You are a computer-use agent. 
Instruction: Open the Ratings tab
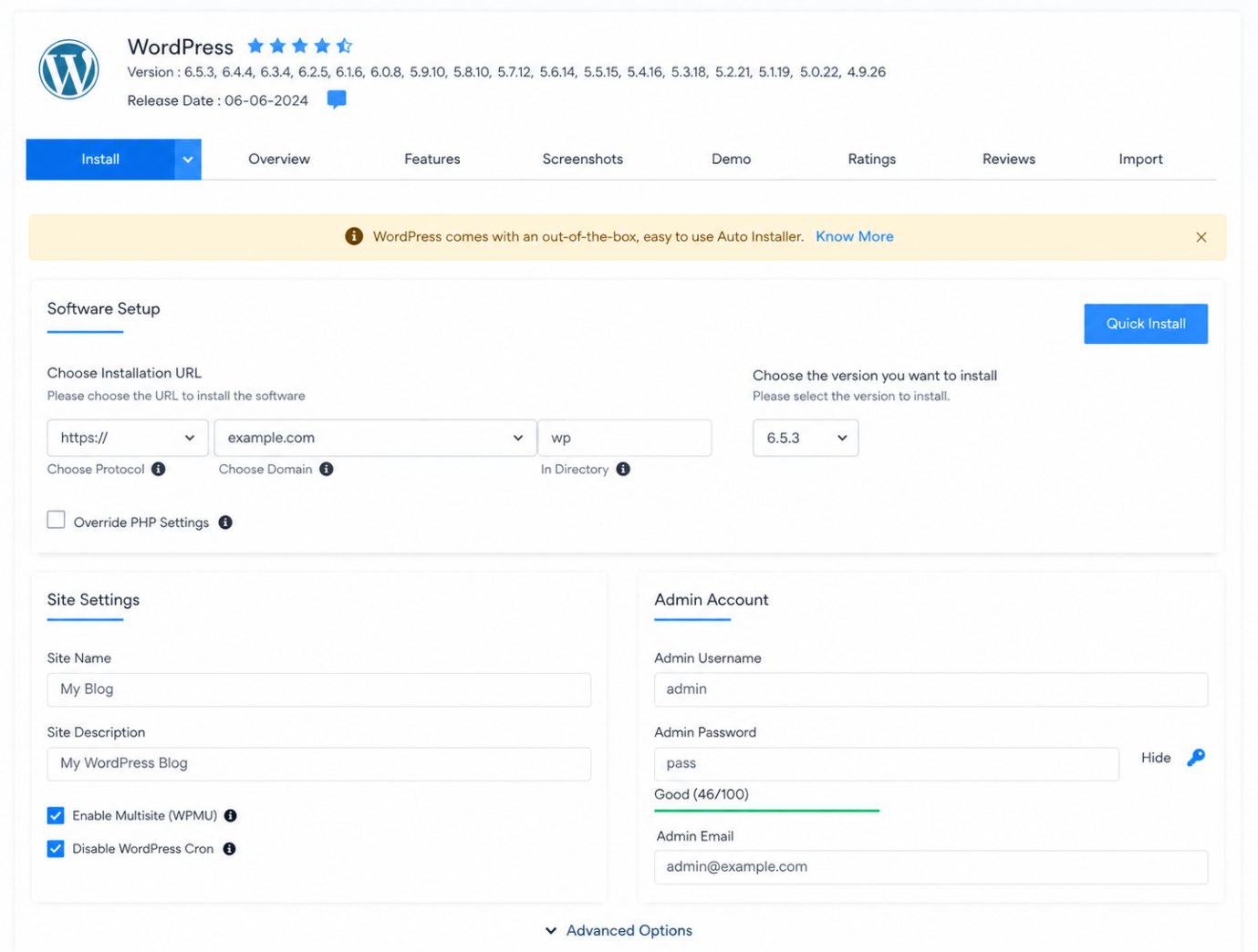pyautogui.click(x=872, y=160)
